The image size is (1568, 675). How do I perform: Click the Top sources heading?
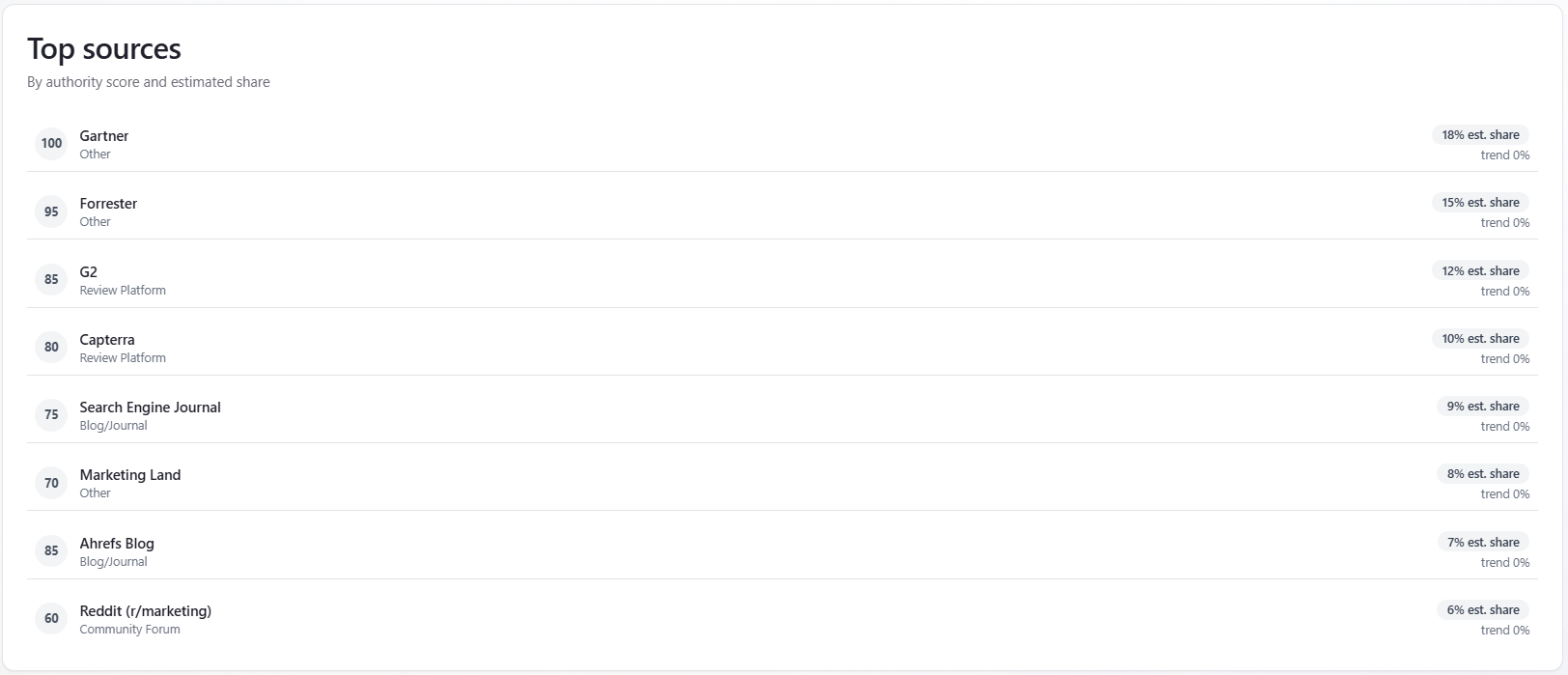coord(104,49)
